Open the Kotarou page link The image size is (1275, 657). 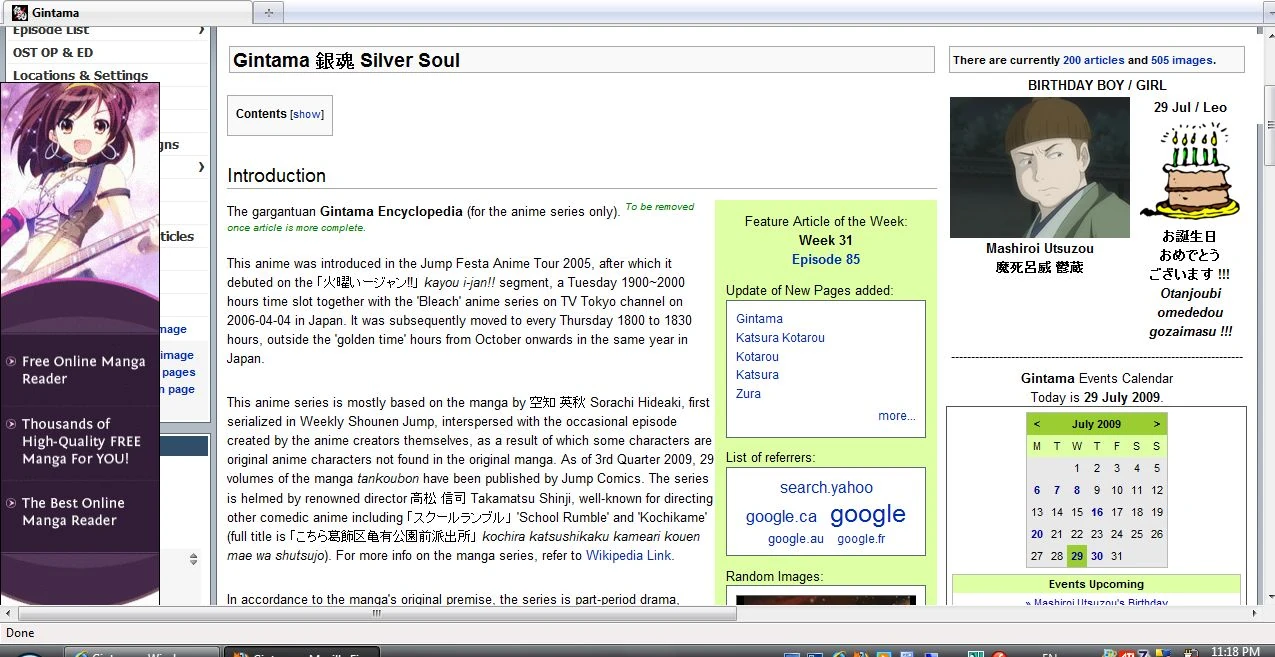757,357
